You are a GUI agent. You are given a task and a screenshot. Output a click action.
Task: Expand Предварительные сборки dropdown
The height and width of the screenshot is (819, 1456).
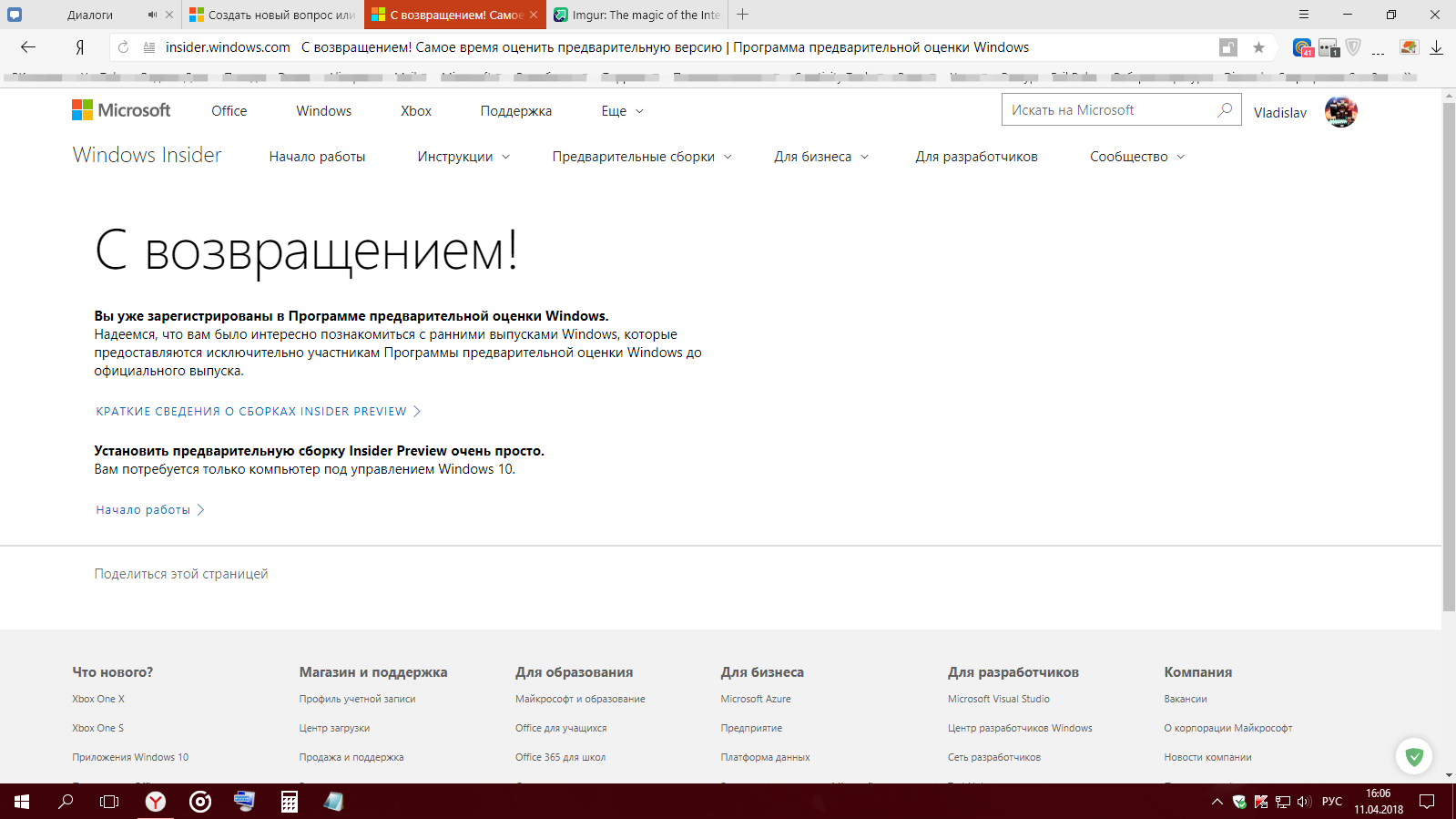coord(642,157)
